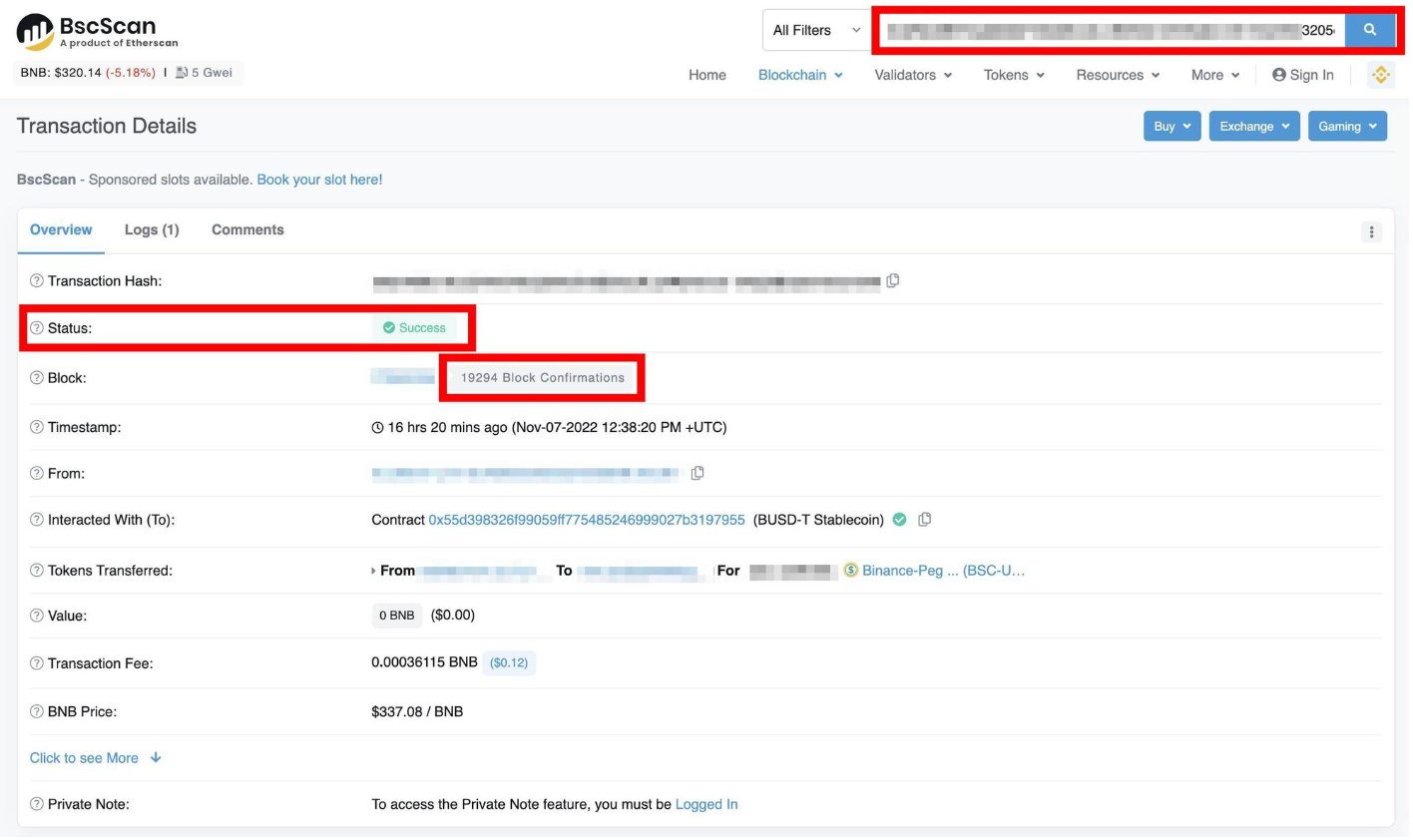Click the BNB chain logo in navbar
Screen dimensions: 1413x840
click(1383, 75)
